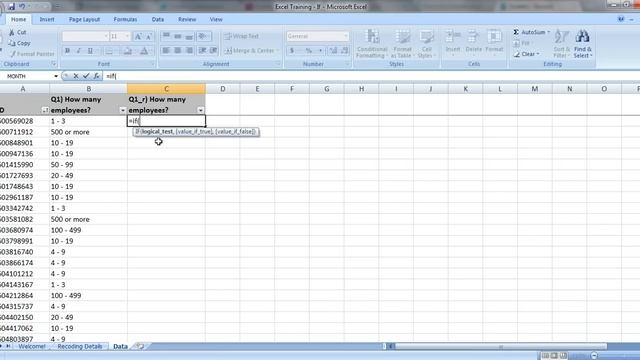Open the Insert Function fx dialog
The image size is (640, 360).
tap(96, 76)
